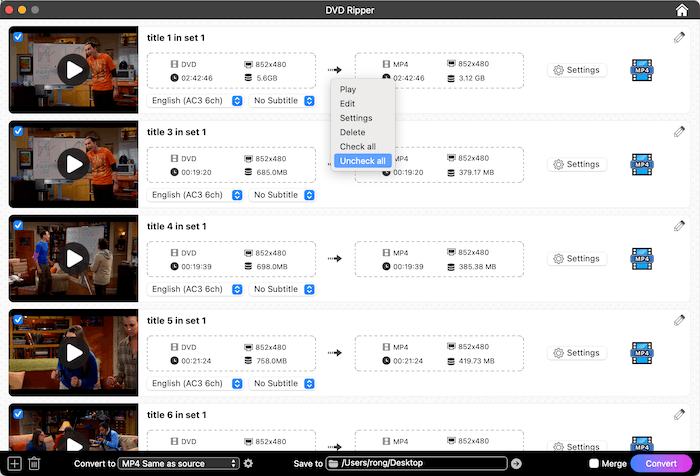This screenshot has height=476, width=700.
Task: Open the Convert to format dropdown
Action: point(178,463)
